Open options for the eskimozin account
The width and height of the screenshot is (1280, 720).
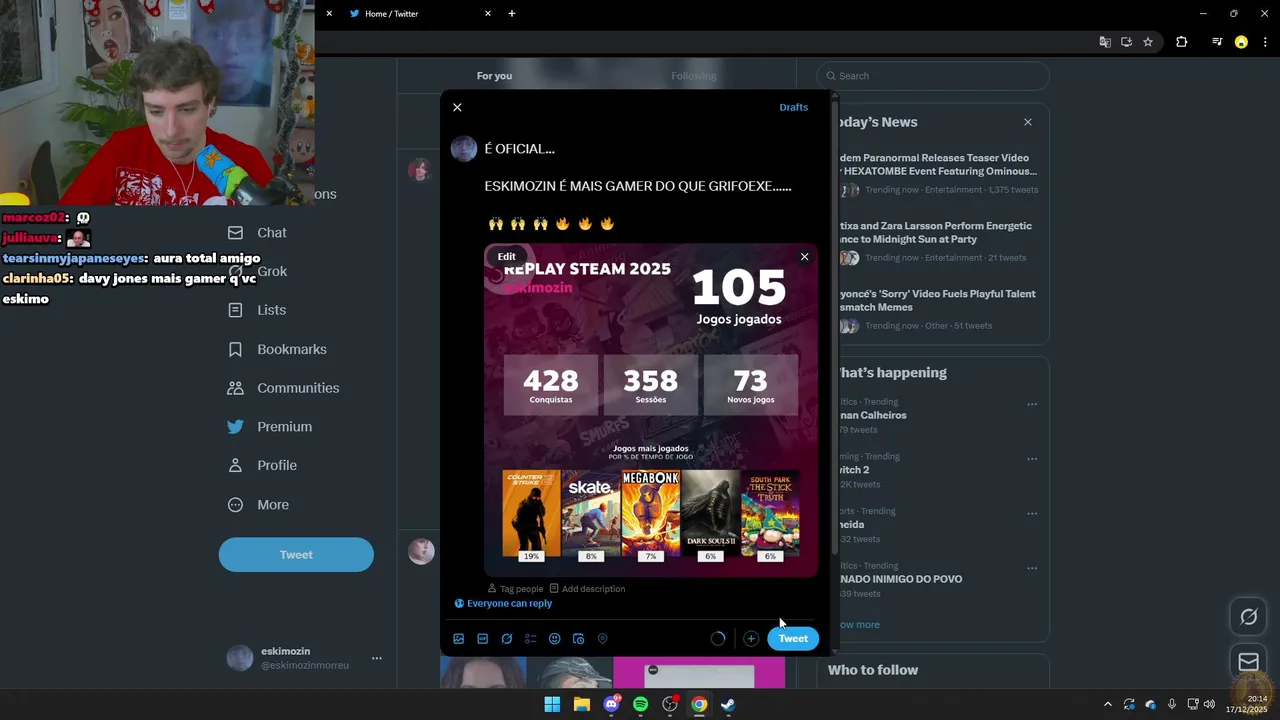click(x=377, y=658)
